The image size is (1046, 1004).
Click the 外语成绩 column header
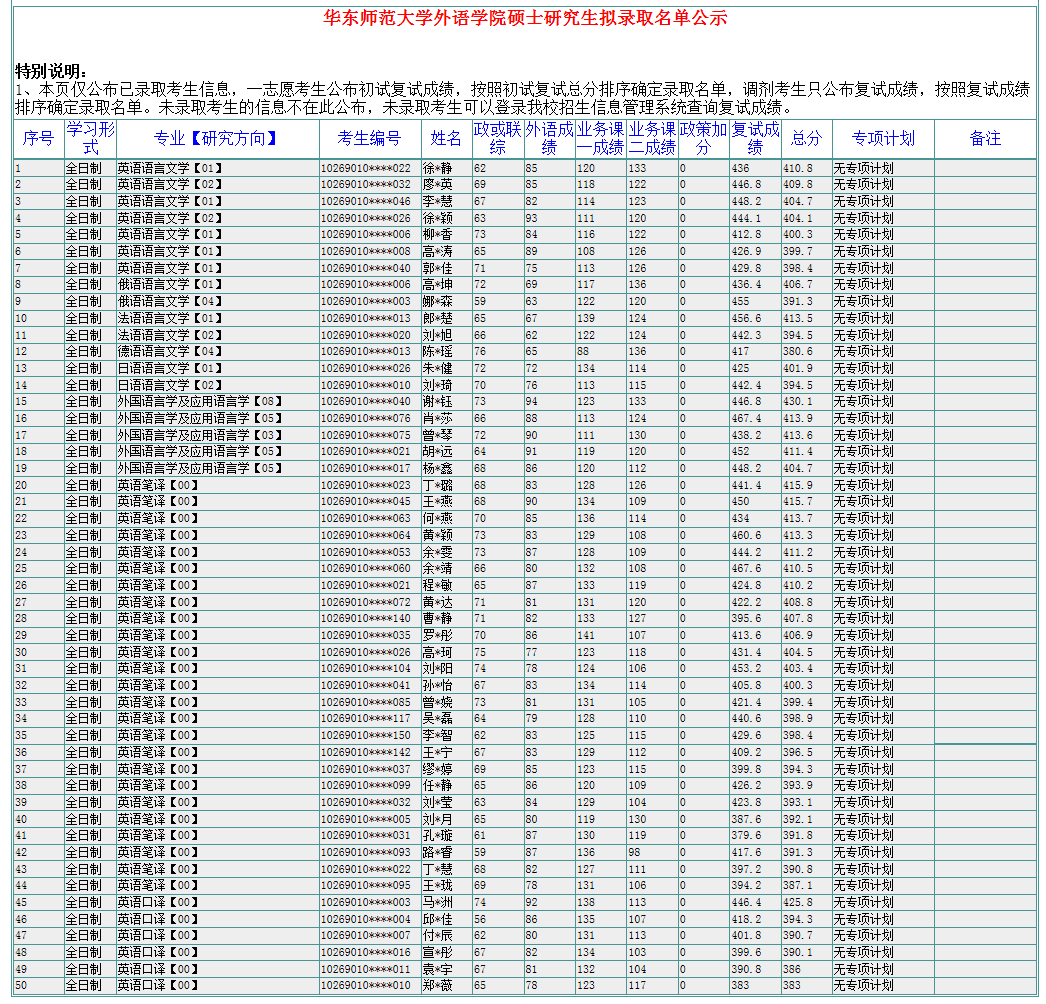[549, 139]
